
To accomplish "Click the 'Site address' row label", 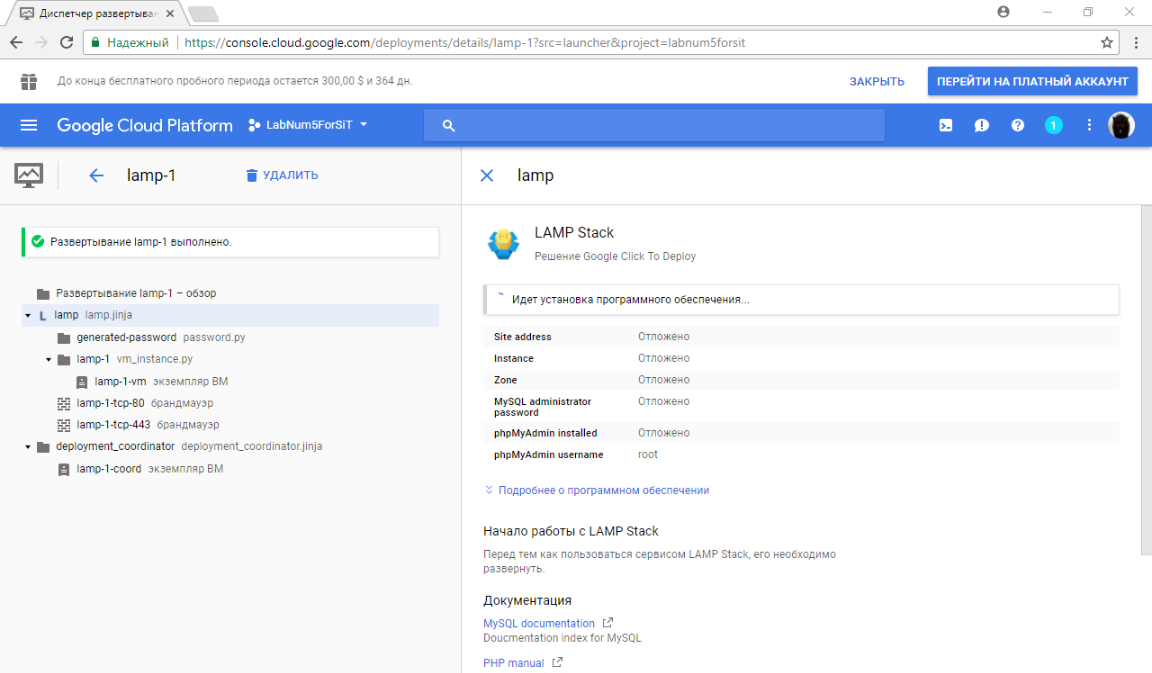I will (522, 336).
